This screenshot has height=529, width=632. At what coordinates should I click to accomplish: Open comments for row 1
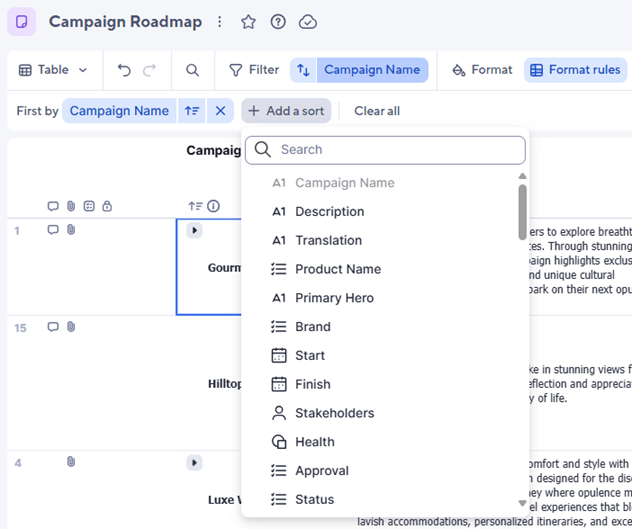pyautogui.click(x=53, y=229)
